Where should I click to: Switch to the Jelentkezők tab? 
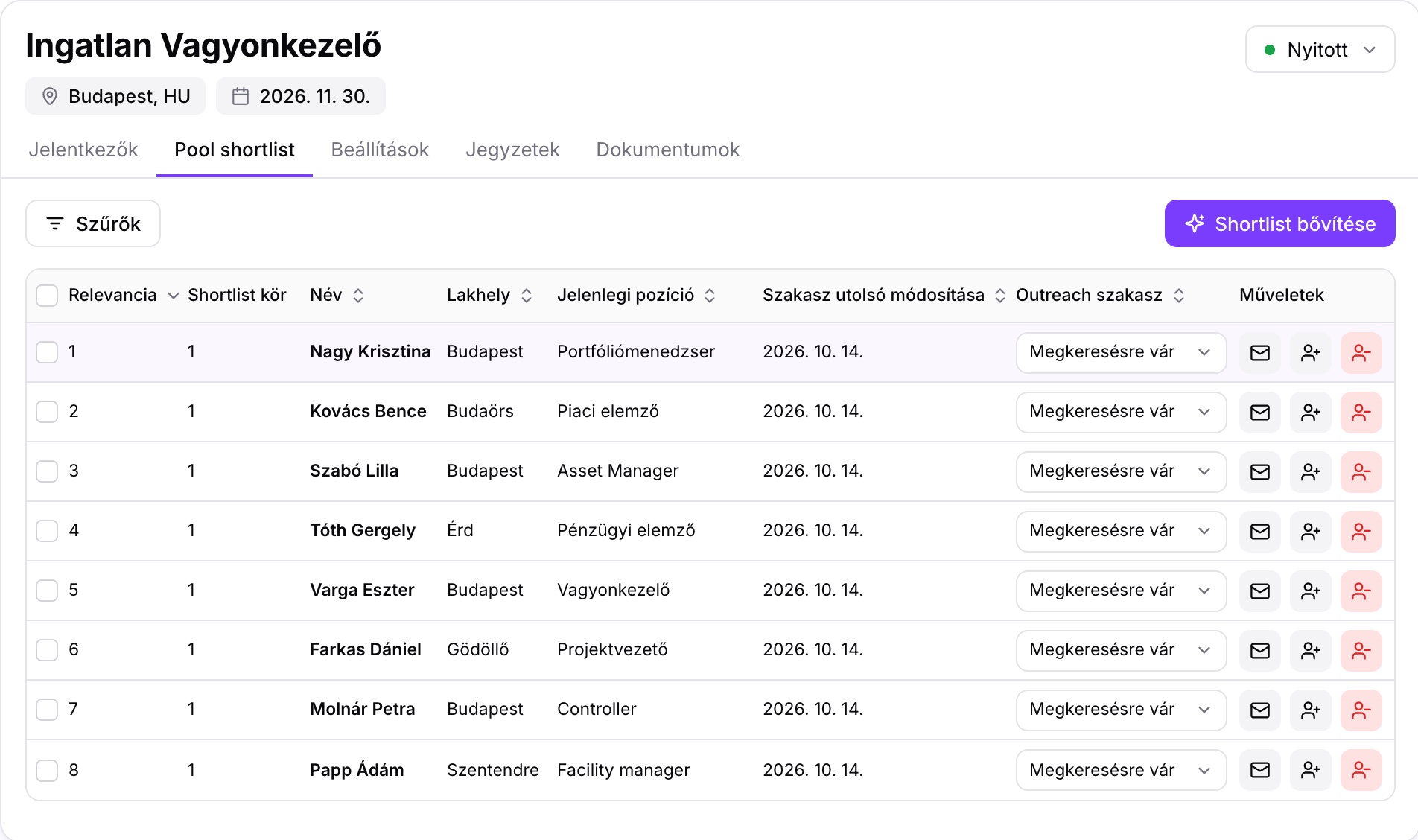pos(83,150)
